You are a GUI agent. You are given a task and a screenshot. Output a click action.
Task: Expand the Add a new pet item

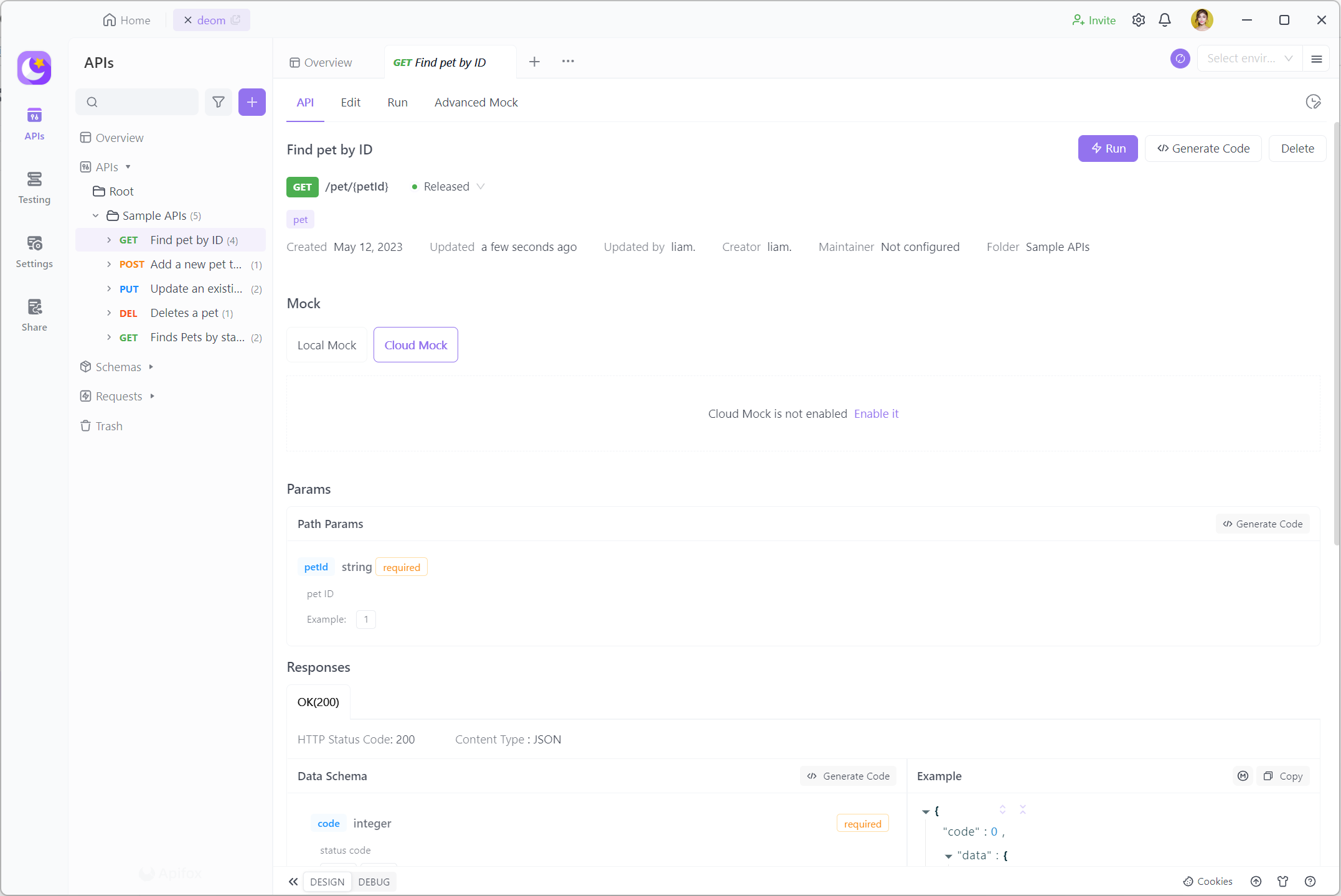click(x=109, y=264)
